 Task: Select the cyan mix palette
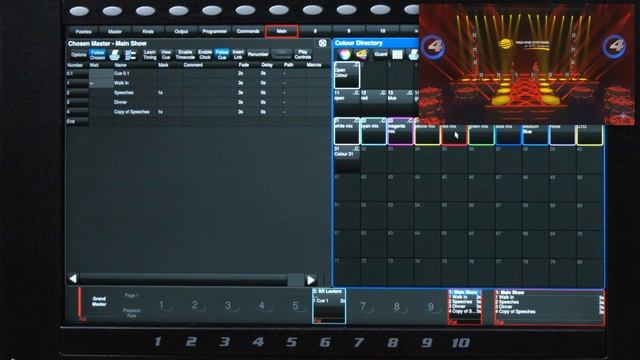point(373,131)
